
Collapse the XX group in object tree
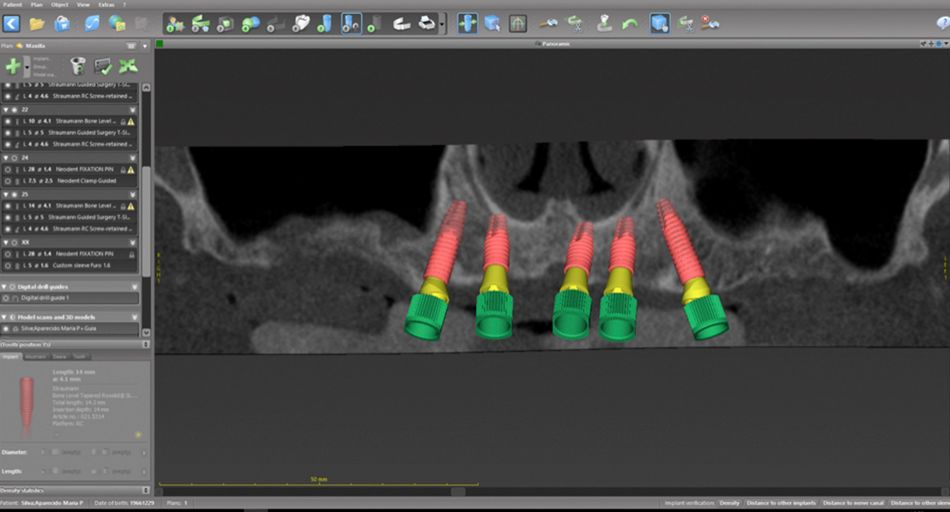(6, 242)
